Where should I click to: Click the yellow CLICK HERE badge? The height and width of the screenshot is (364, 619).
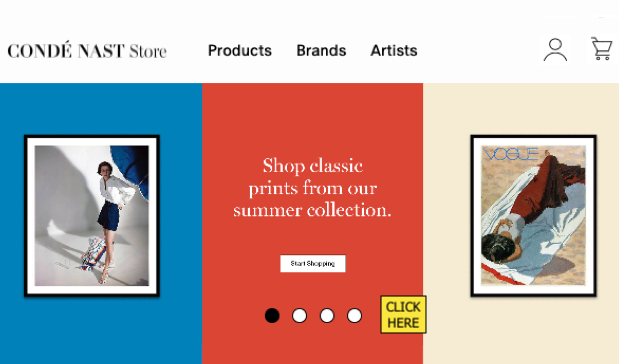(x=403, y=315)
